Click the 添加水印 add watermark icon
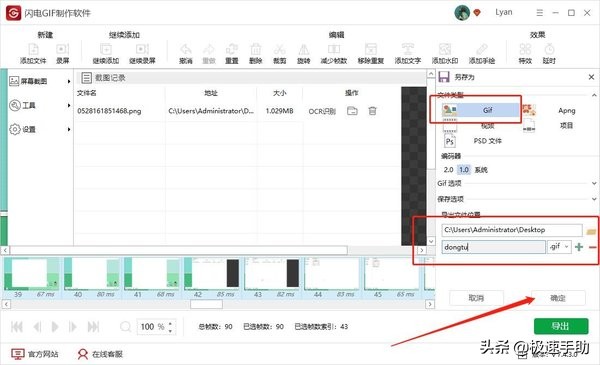This screenshot has width=600, height=365. click(445, 49)
